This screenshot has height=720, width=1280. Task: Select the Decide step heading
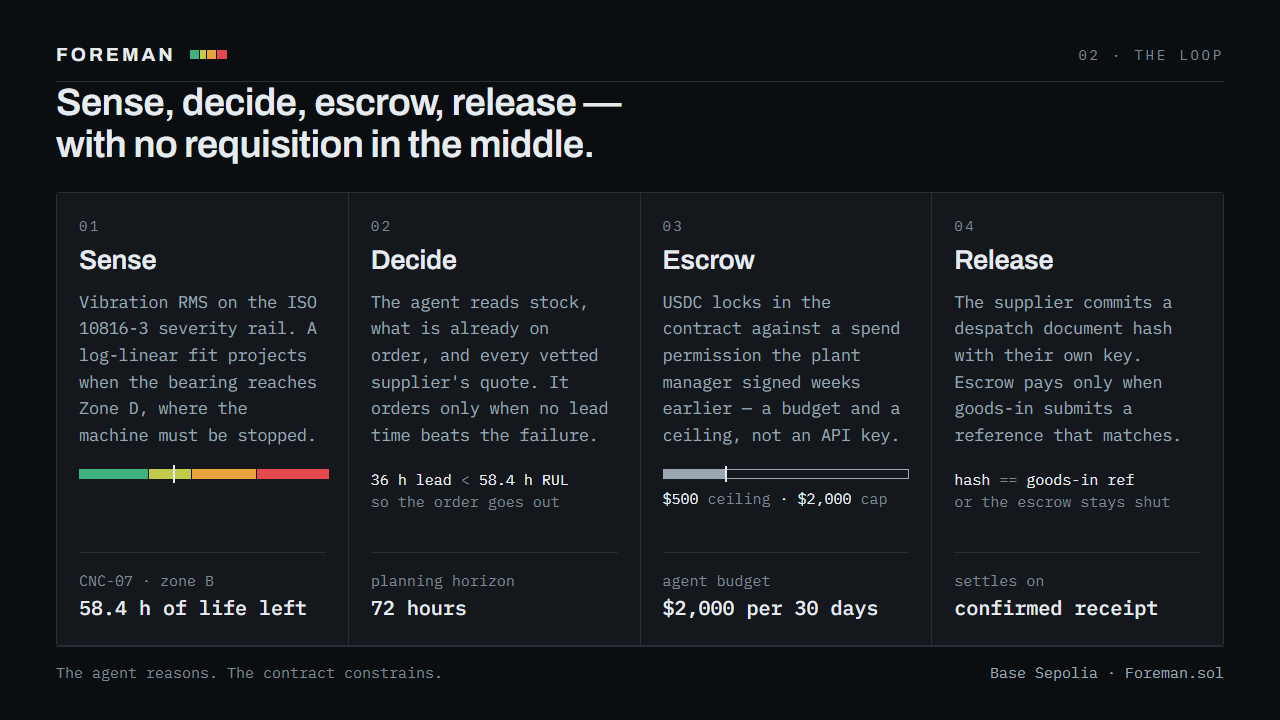pos(414,260)
